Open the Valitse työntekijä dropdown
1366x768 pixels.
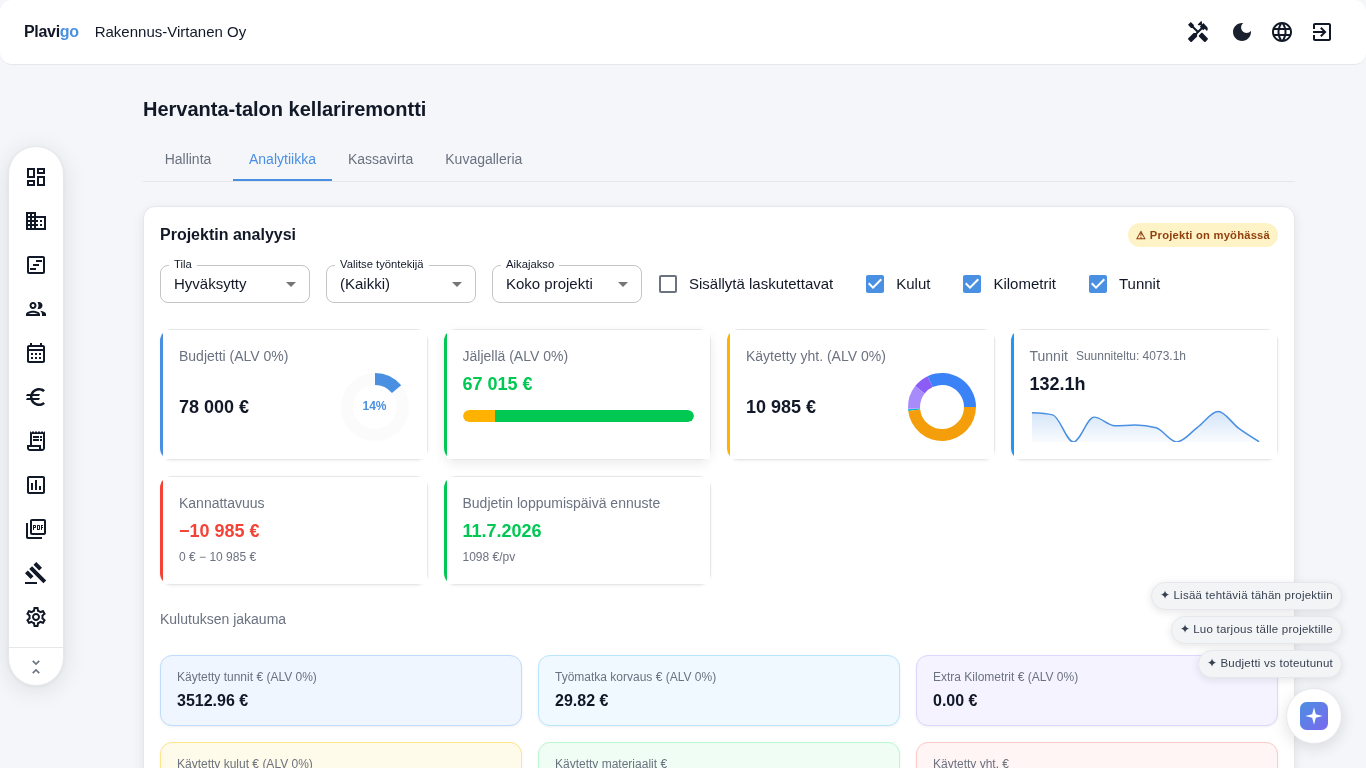tap(401, 284)
